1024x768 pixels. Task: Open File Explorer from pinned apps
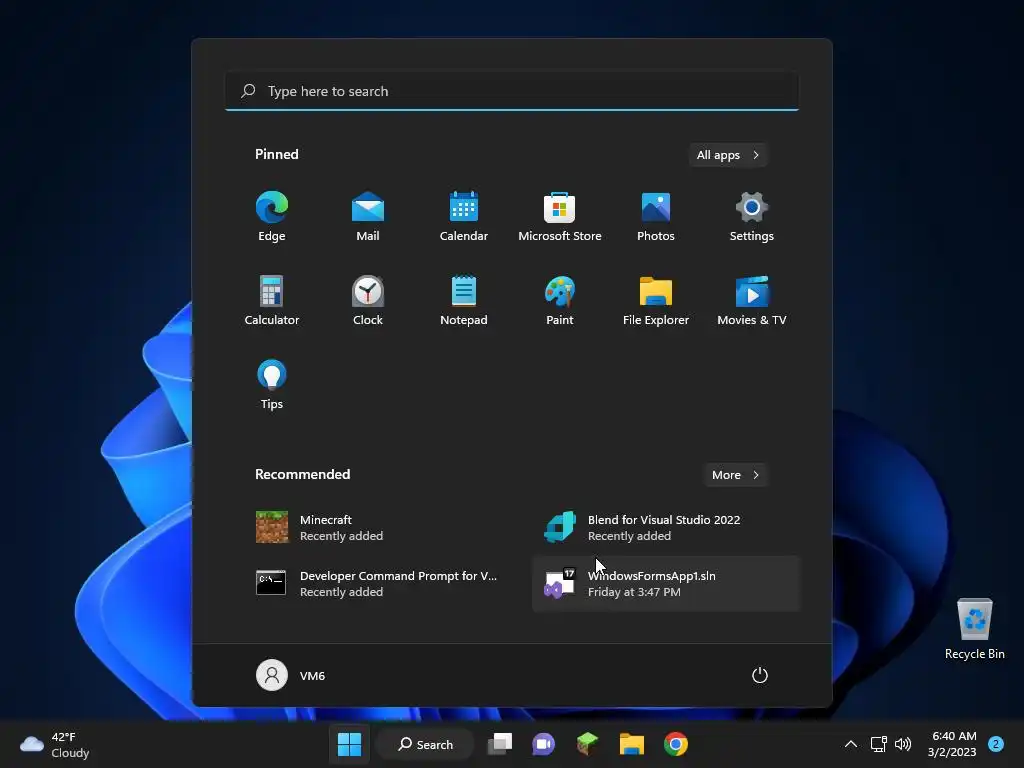point(656,300)
